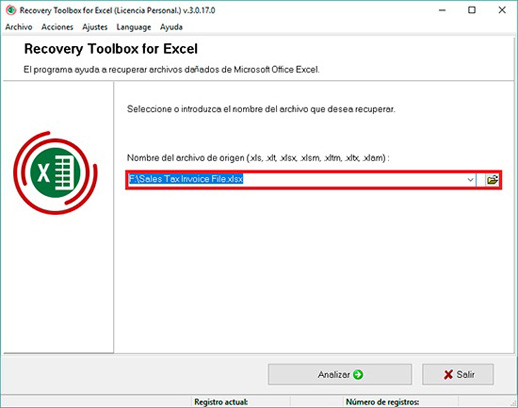Click the 'Número de registros:' status bar entry
This screenshot has width=518, height=408.
(x=382, y=402)
